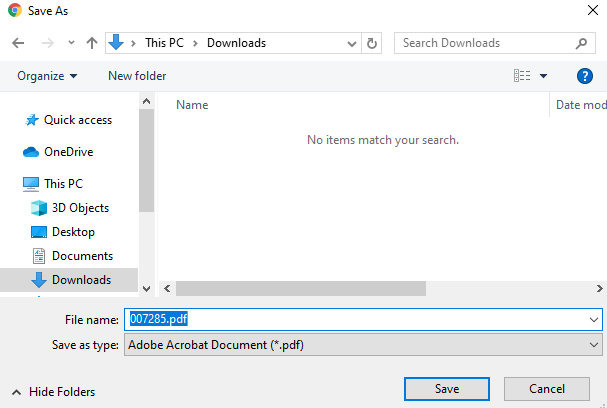Select This PC in the sidebar tree

coord(63,183)
